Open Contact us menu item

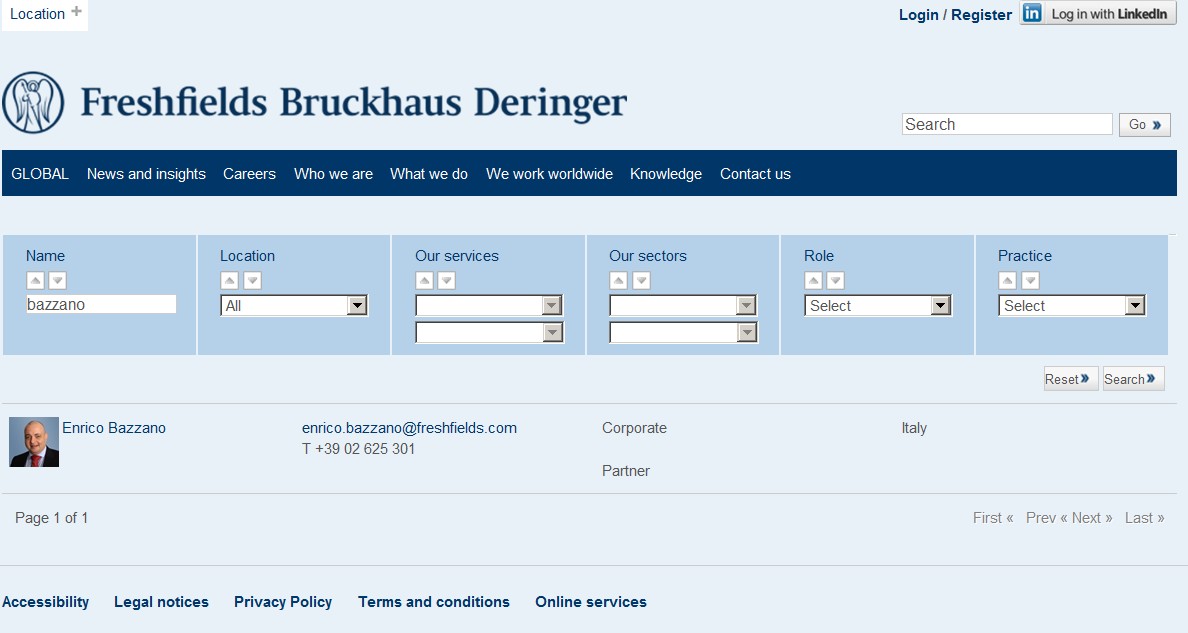pyautogui.click(x=755, y=174)
